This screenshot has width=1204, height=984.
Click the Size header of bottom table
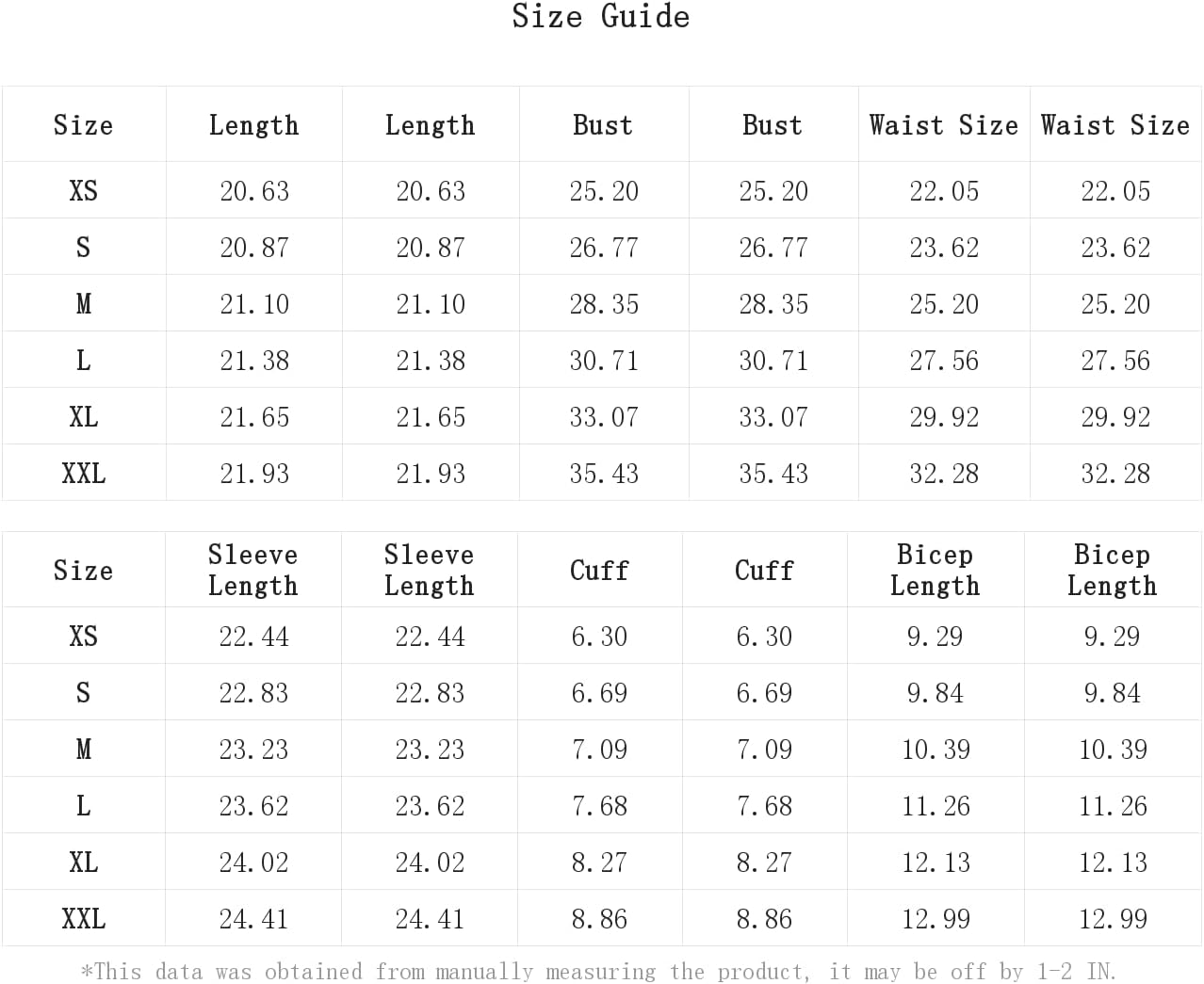[83, 571]
